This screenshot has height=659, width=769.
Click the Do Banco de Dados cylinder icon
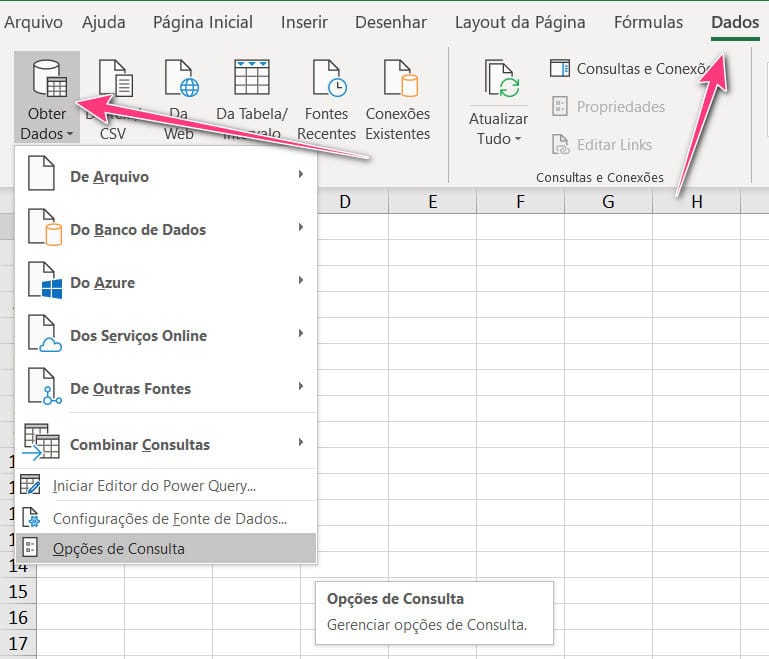(x=45, y=227)
